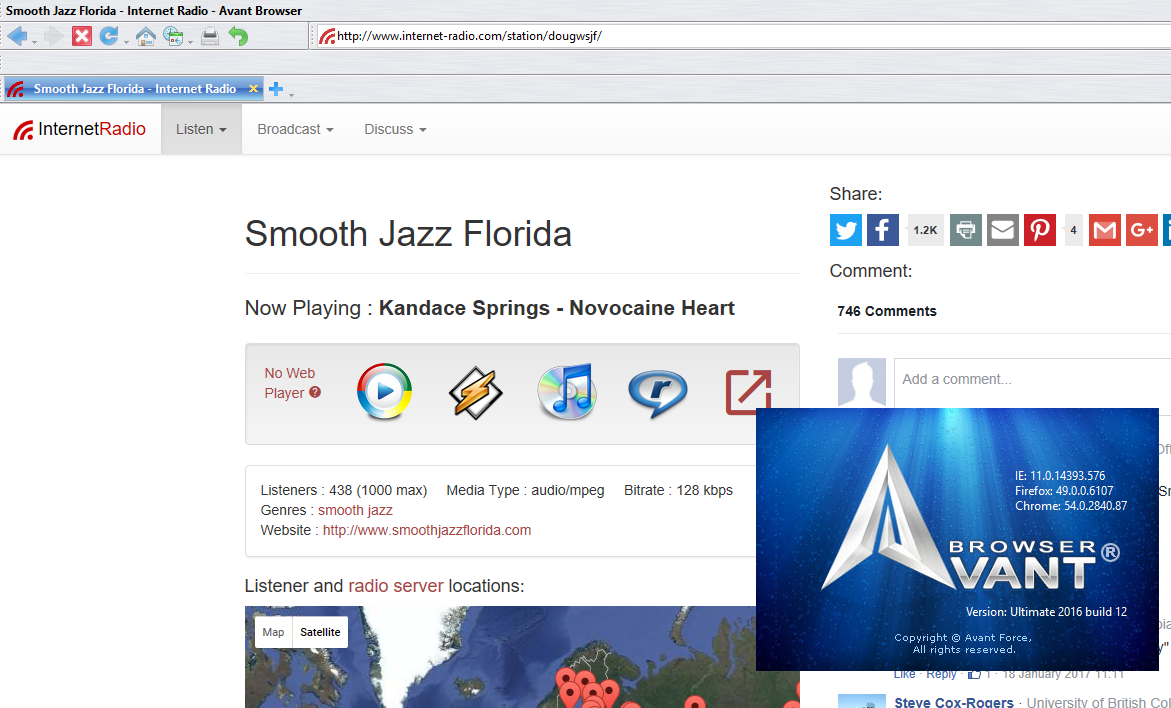
Task: Share the page on Pinterest
Action: point(1040,230)
